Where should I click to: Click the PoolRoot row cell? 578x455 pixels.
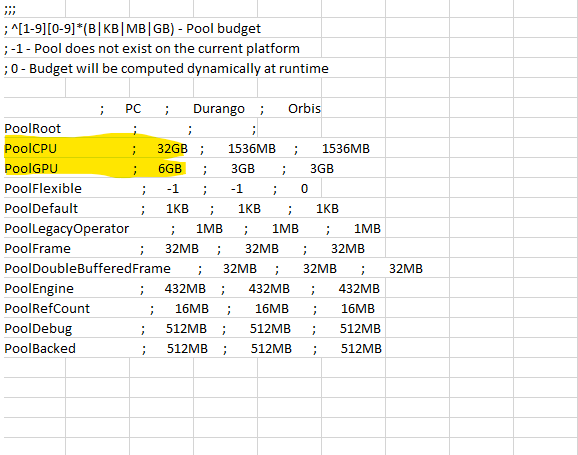pos(130,129)
